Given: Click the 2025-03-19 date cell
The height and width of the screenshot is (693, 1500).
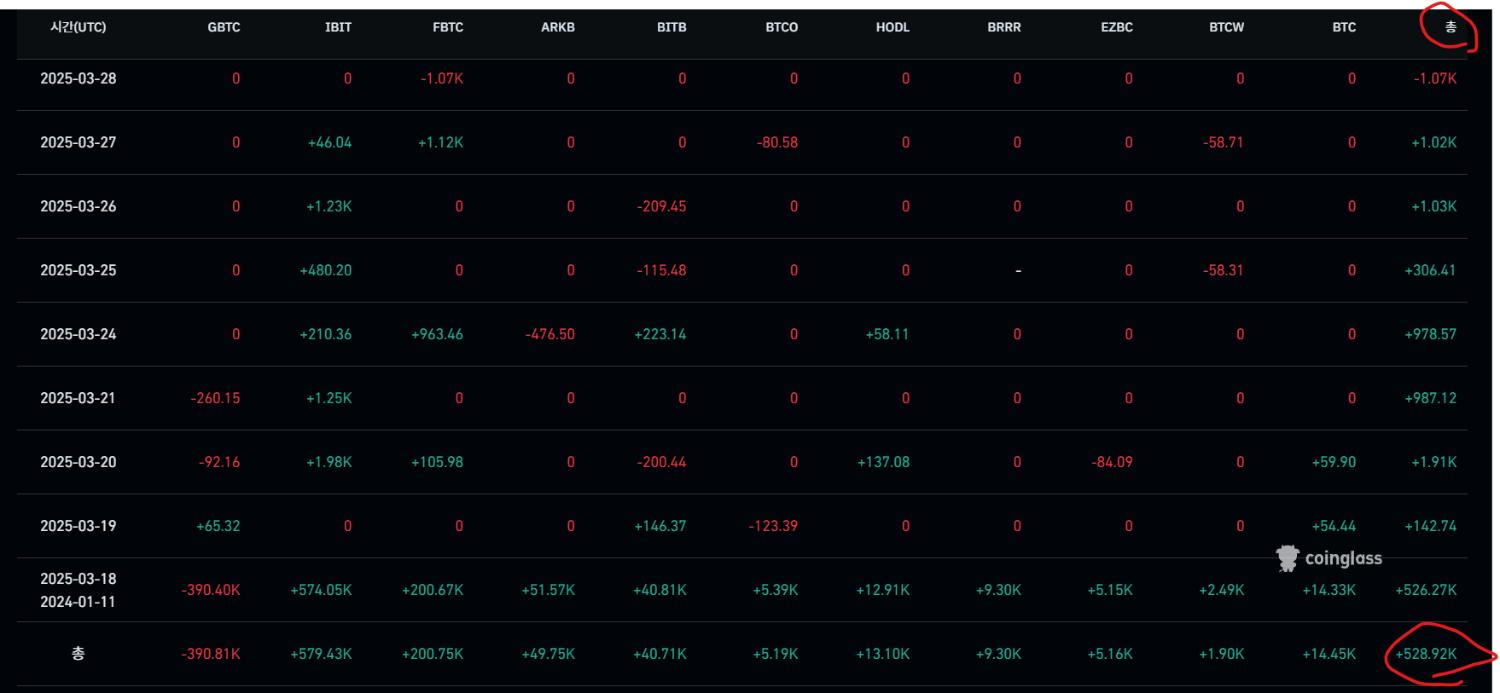Looking at the screenshot, I should [78, 526].
